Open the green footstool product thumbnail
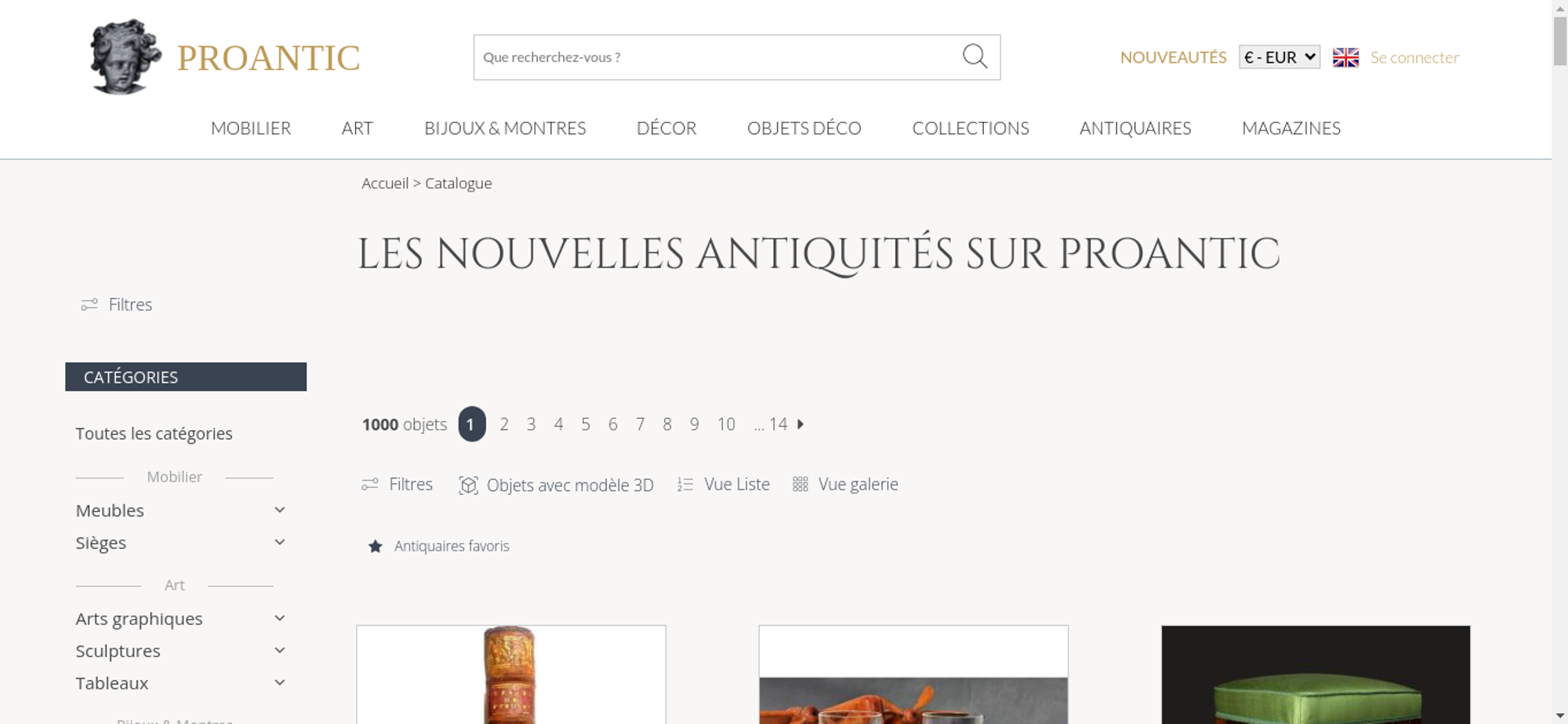Viewport: 1568px width, 724px height. click(x=1316, y=675)
